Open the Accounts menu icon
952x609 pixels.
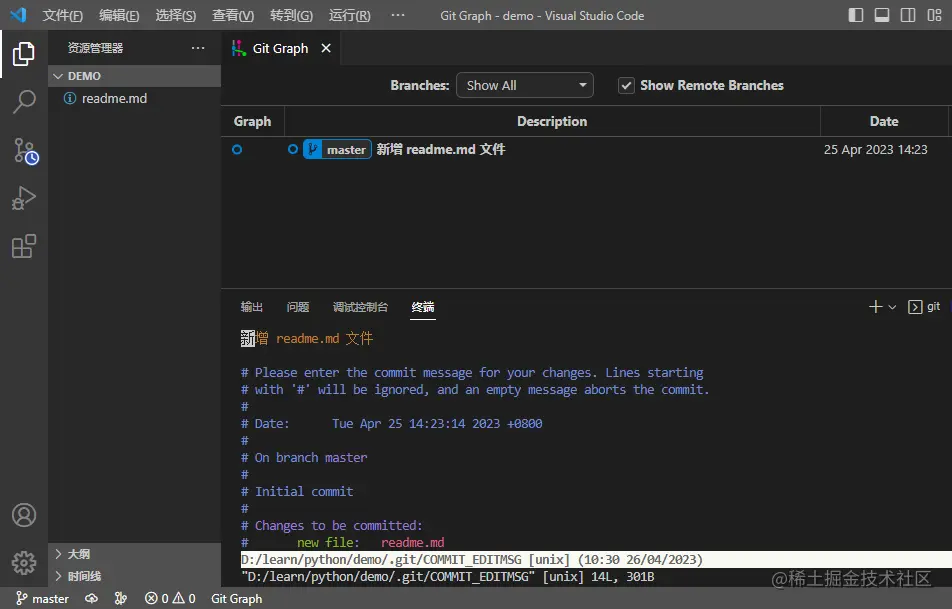24,515
